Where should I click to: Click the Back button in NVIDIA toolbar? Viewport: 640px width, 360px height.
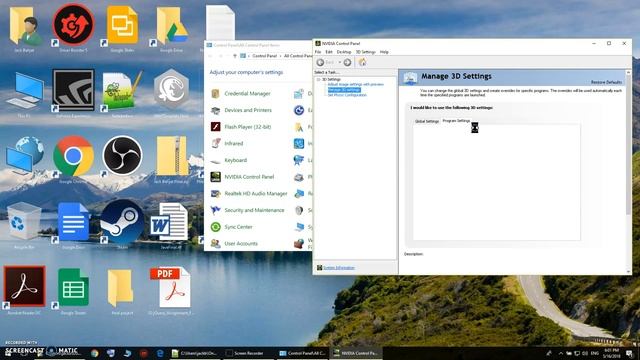coord(325,62)
